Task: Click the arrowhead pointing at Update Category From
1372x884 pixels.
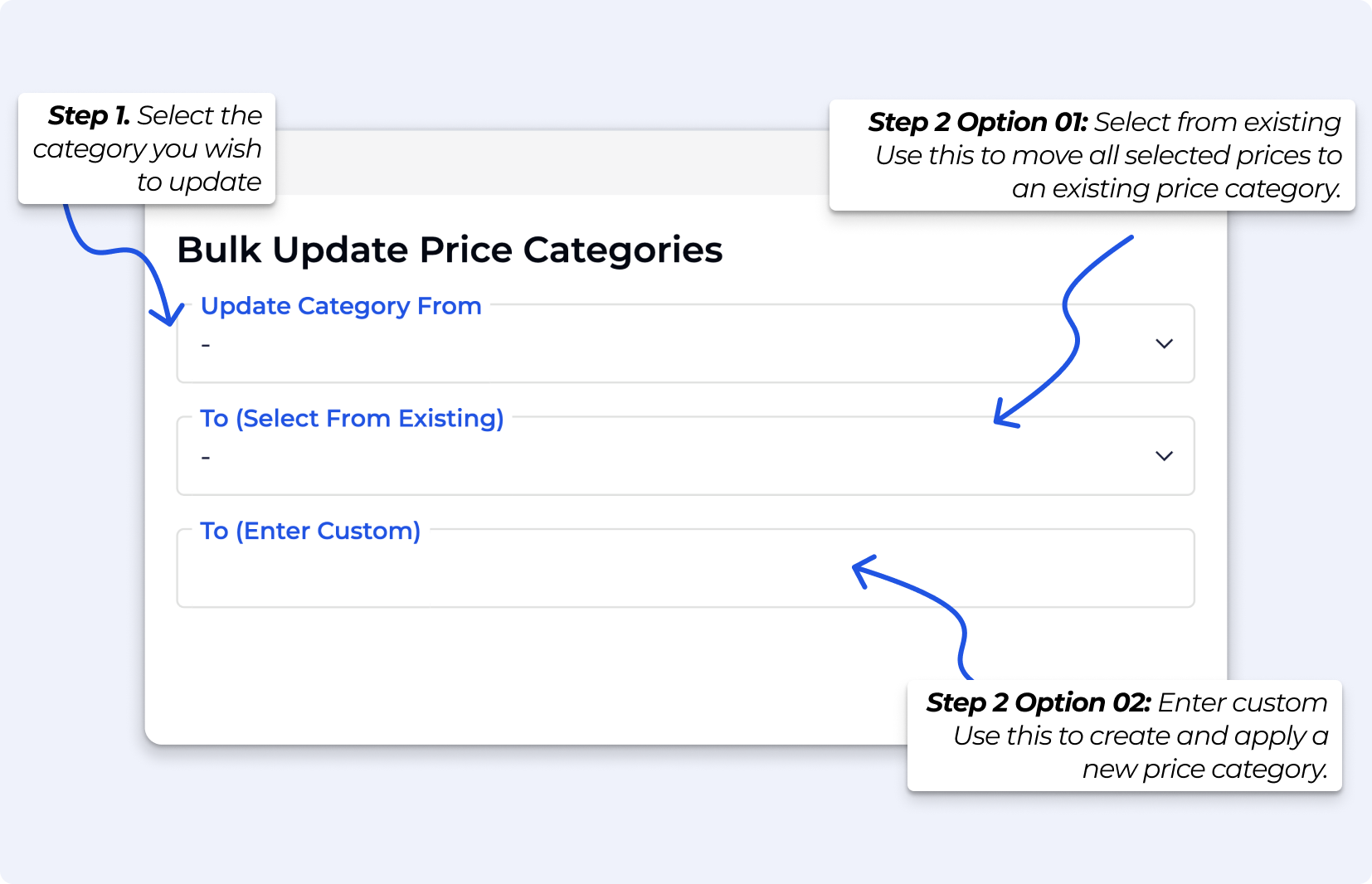Action: [x=168, y=315]
